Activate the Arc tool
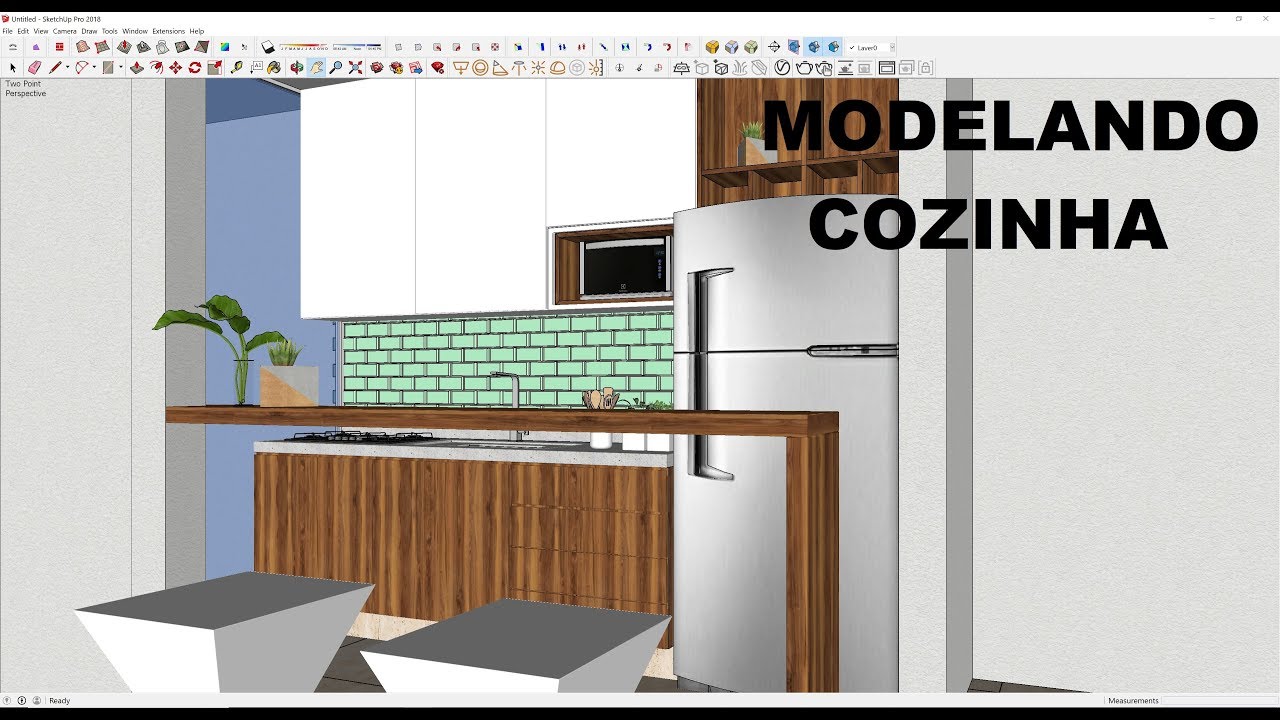Image resolution: width=1280 pixels, height=720 pixels. pos(81,67)
